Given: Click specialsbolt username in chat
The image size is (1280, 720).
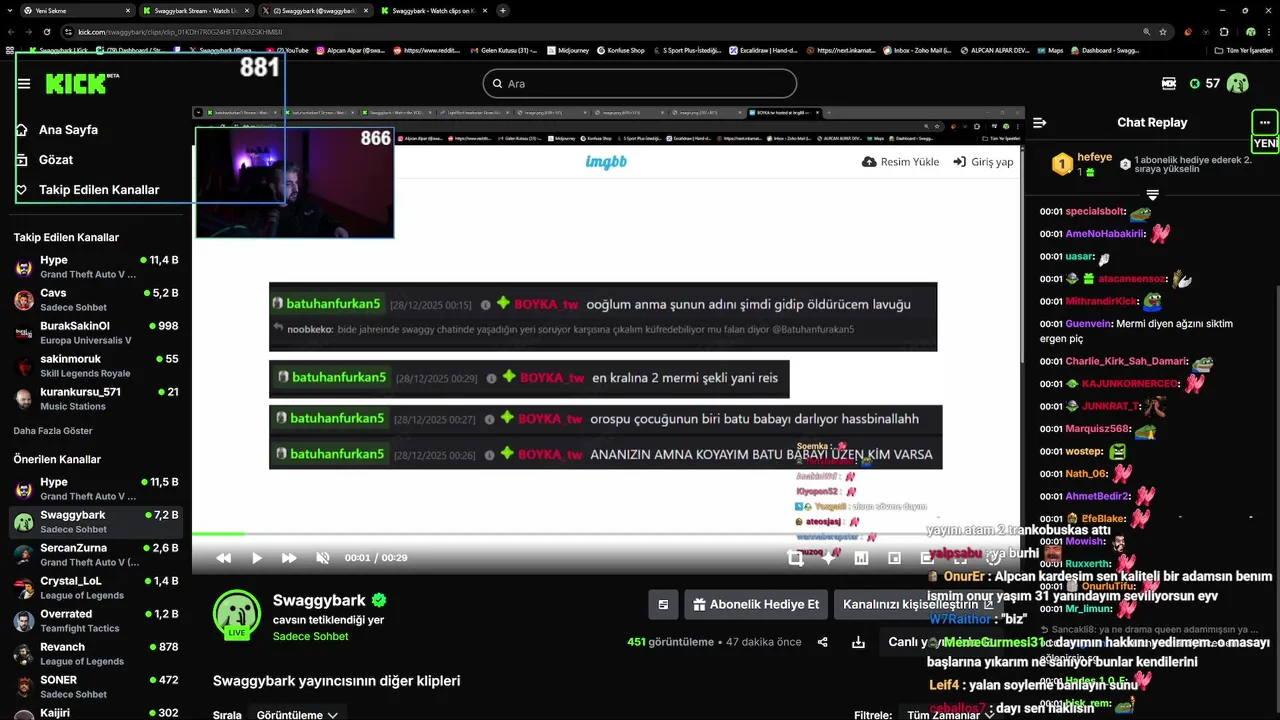Looking at the screenshot, I should pyautogui.click(x=1094, y=212).
